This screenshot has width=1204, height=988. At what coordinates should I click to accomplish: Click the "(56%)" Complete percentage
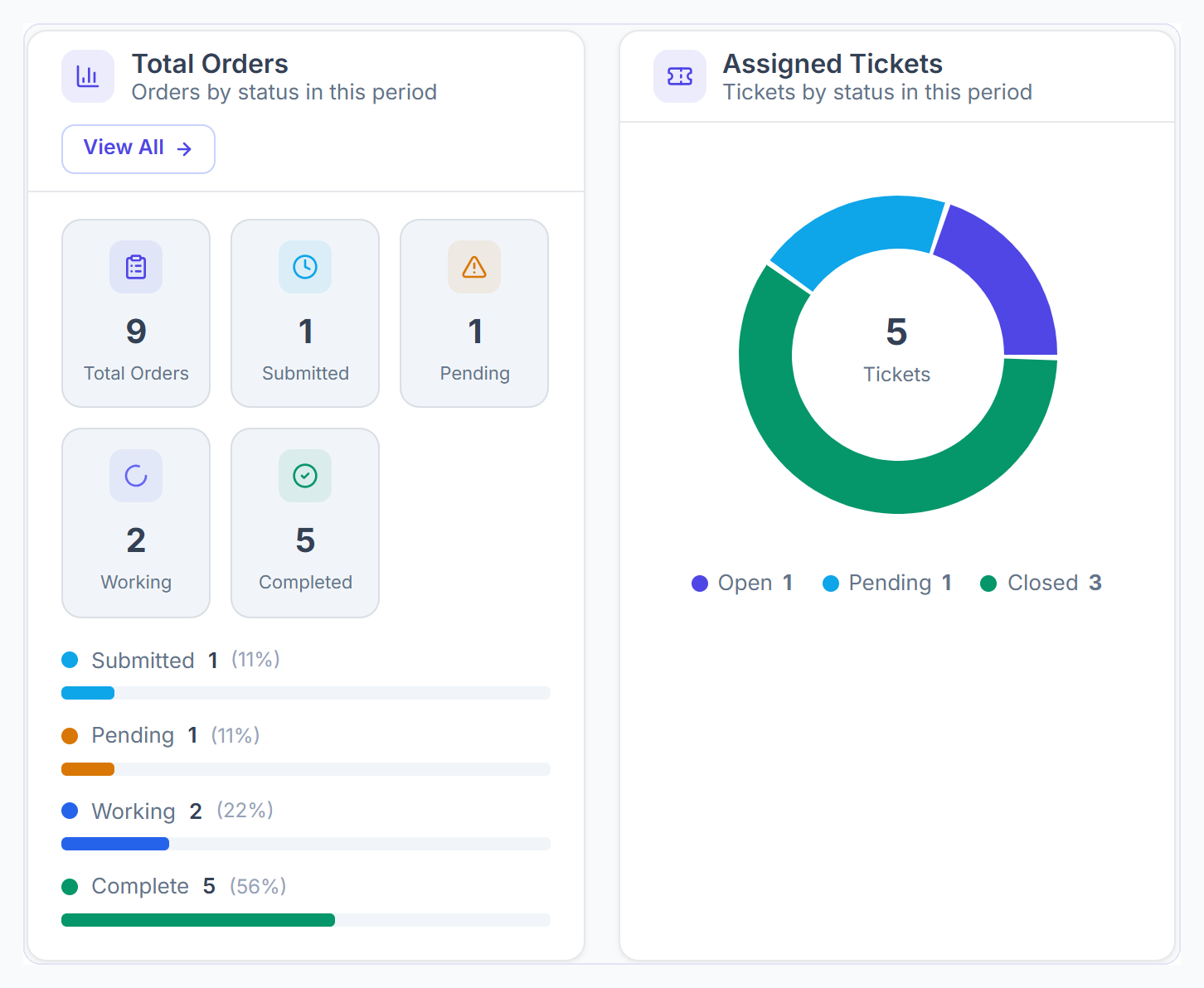(x=258, y=886)
